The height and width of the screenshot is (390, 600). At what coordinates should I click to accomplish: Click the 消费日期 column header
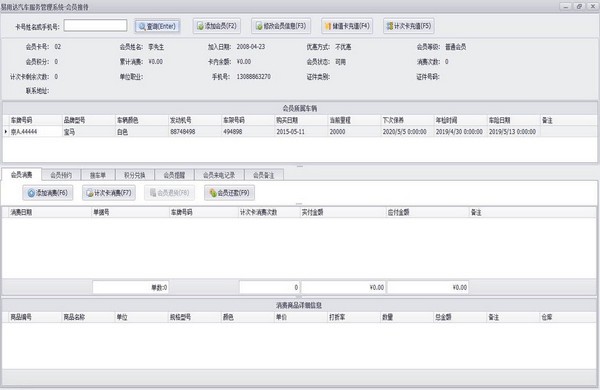pyautogui.click(x=50, y=212)
